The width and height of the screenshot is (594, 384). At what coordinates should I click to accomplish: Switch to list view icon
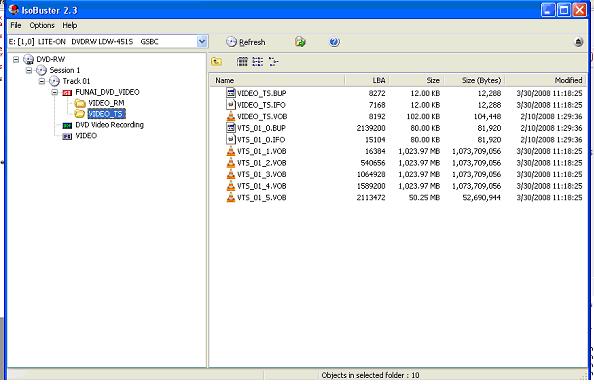[258, 61]
